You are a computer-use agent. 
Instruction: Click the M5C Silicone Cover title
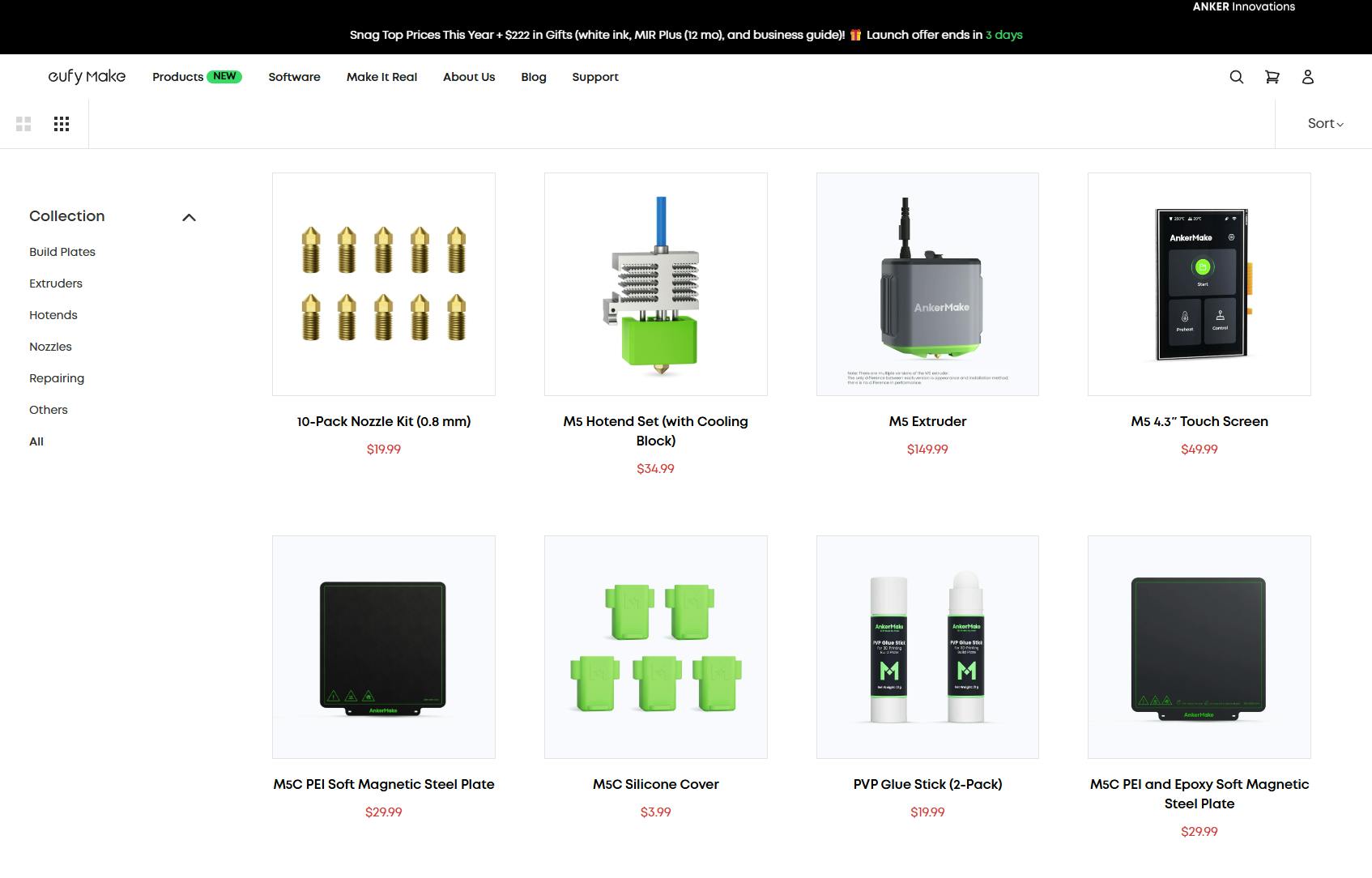tap(656, 784)
